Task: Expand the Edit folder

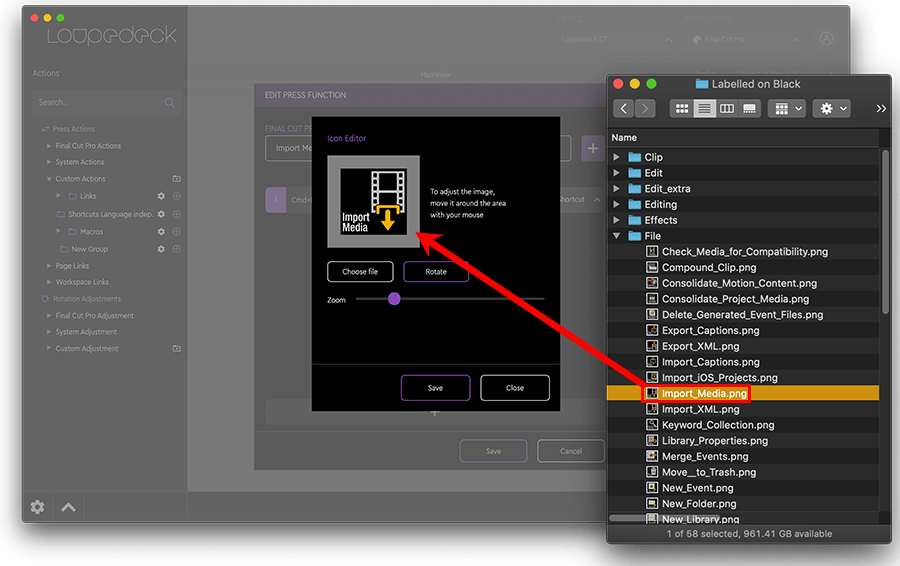Action: coord(616,173)
